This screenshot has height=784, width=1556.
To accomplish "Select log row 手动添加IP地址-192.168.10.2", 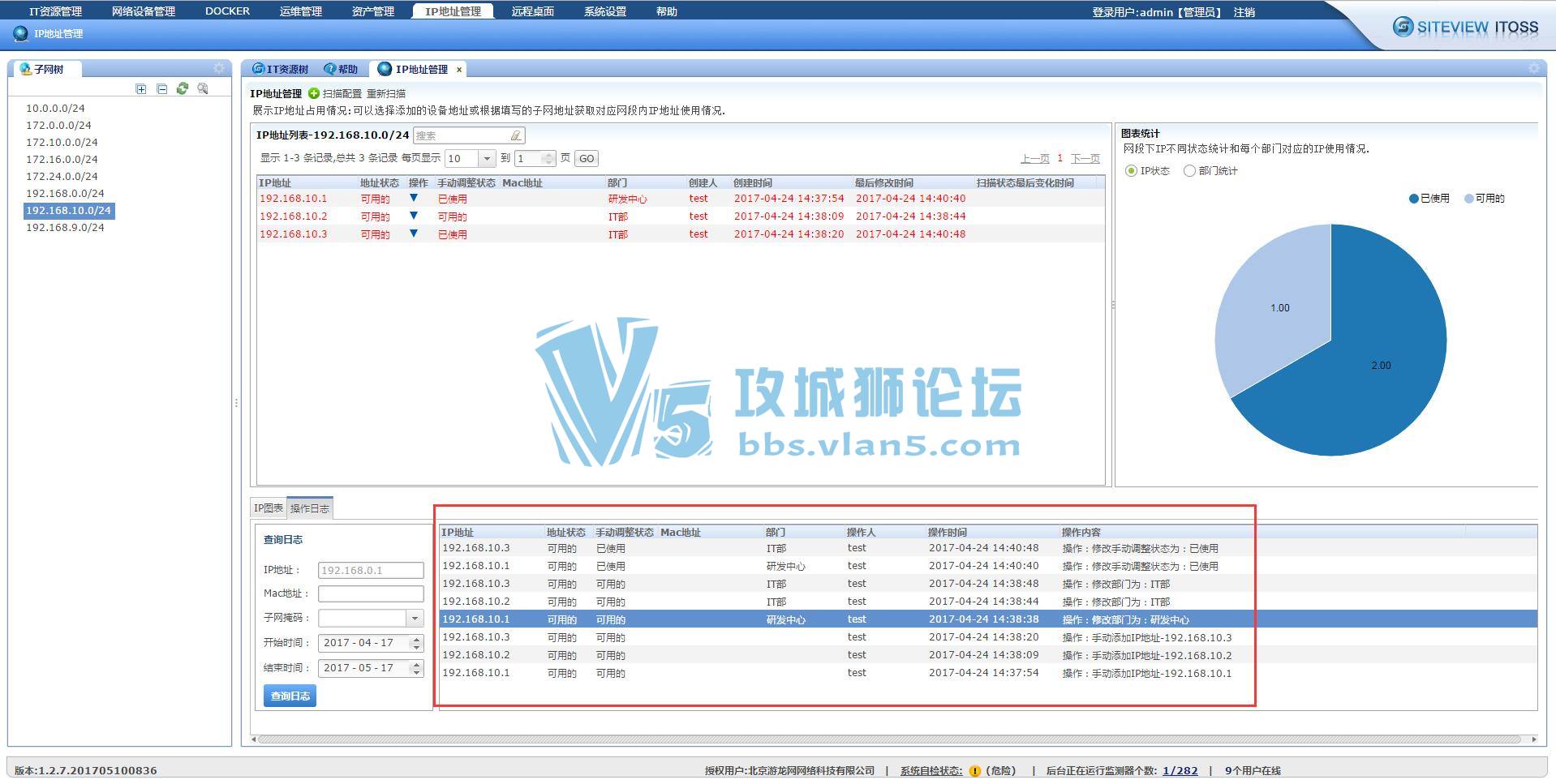I will click(x=988, y=655).
